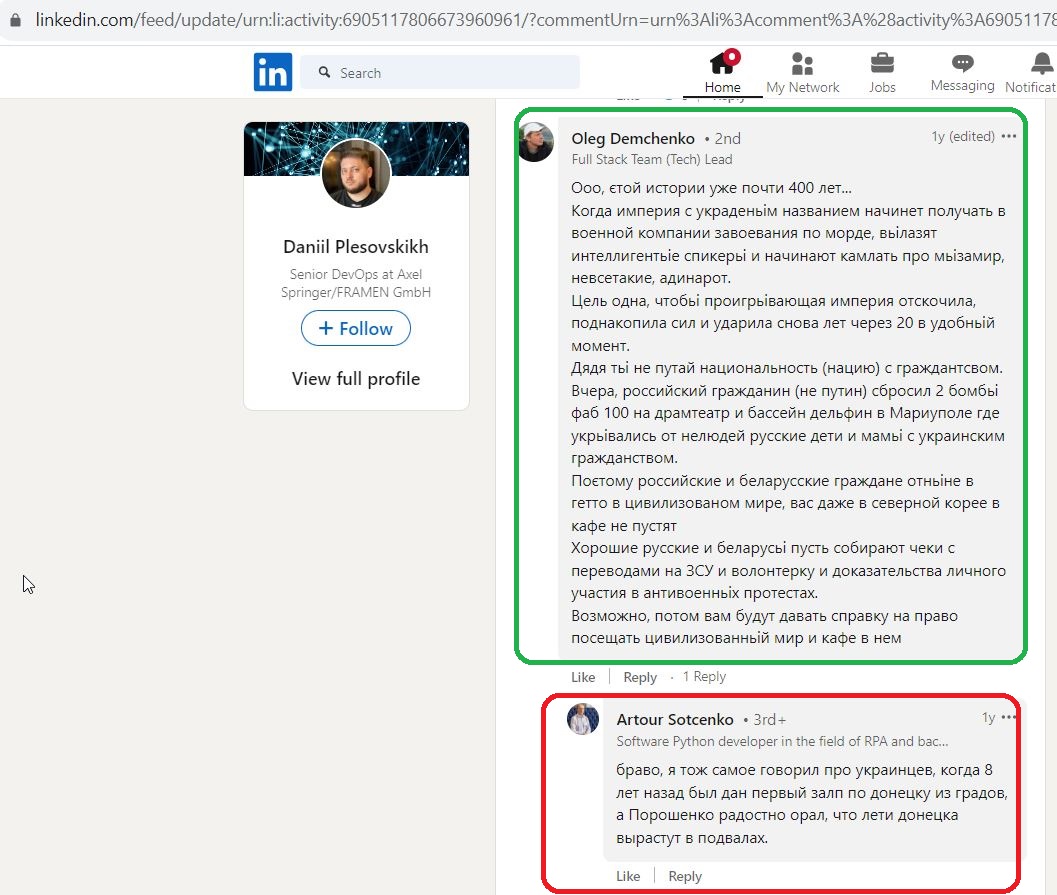This screenshot has height=895, width=1057.
Task: Open options menu on Oleg Demchenko comment
Action: pos(1008,136)
